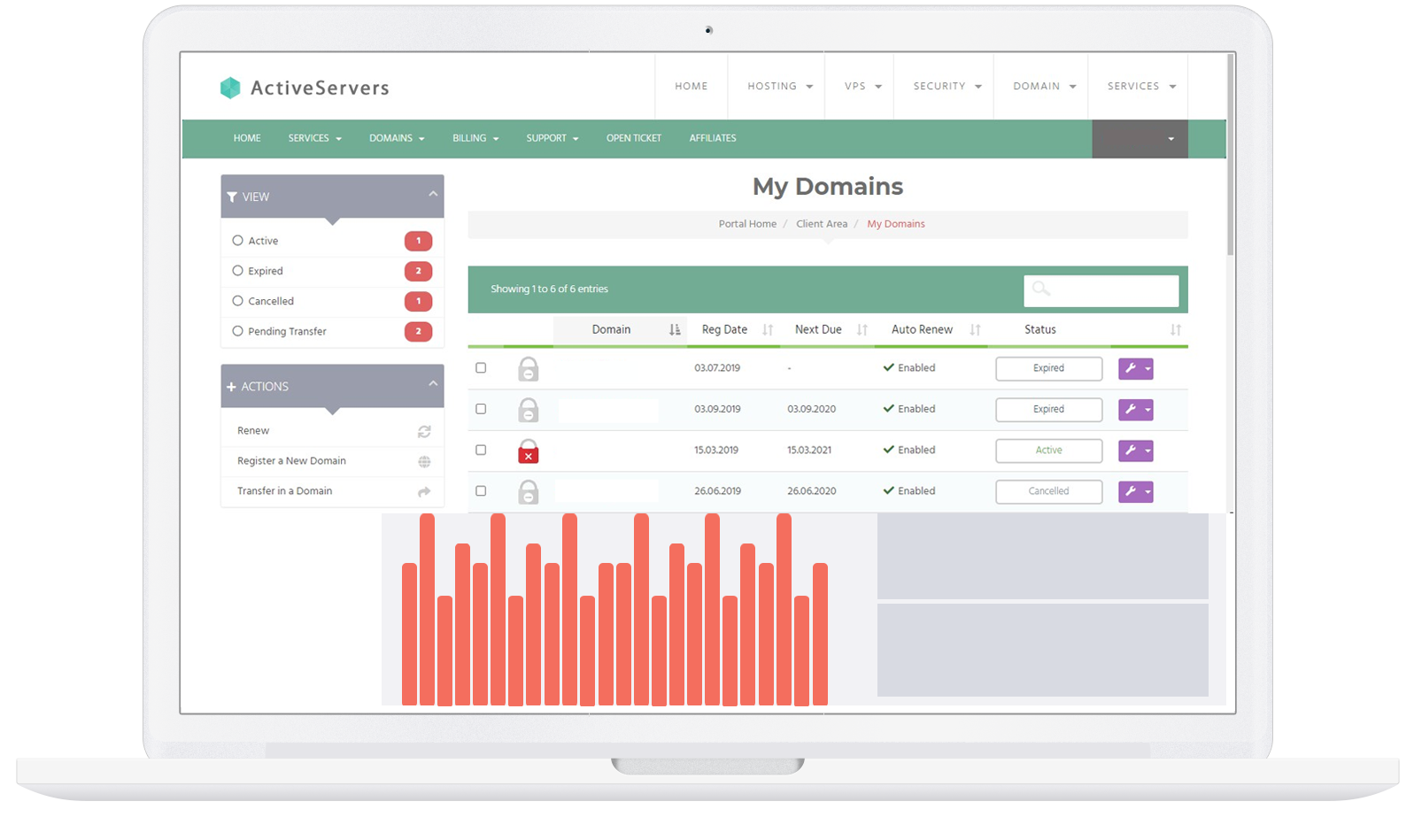Open the Hosting dropdown in the top navigation
The width and height of the screenshot is (1414, 840).
pos(779,87)
